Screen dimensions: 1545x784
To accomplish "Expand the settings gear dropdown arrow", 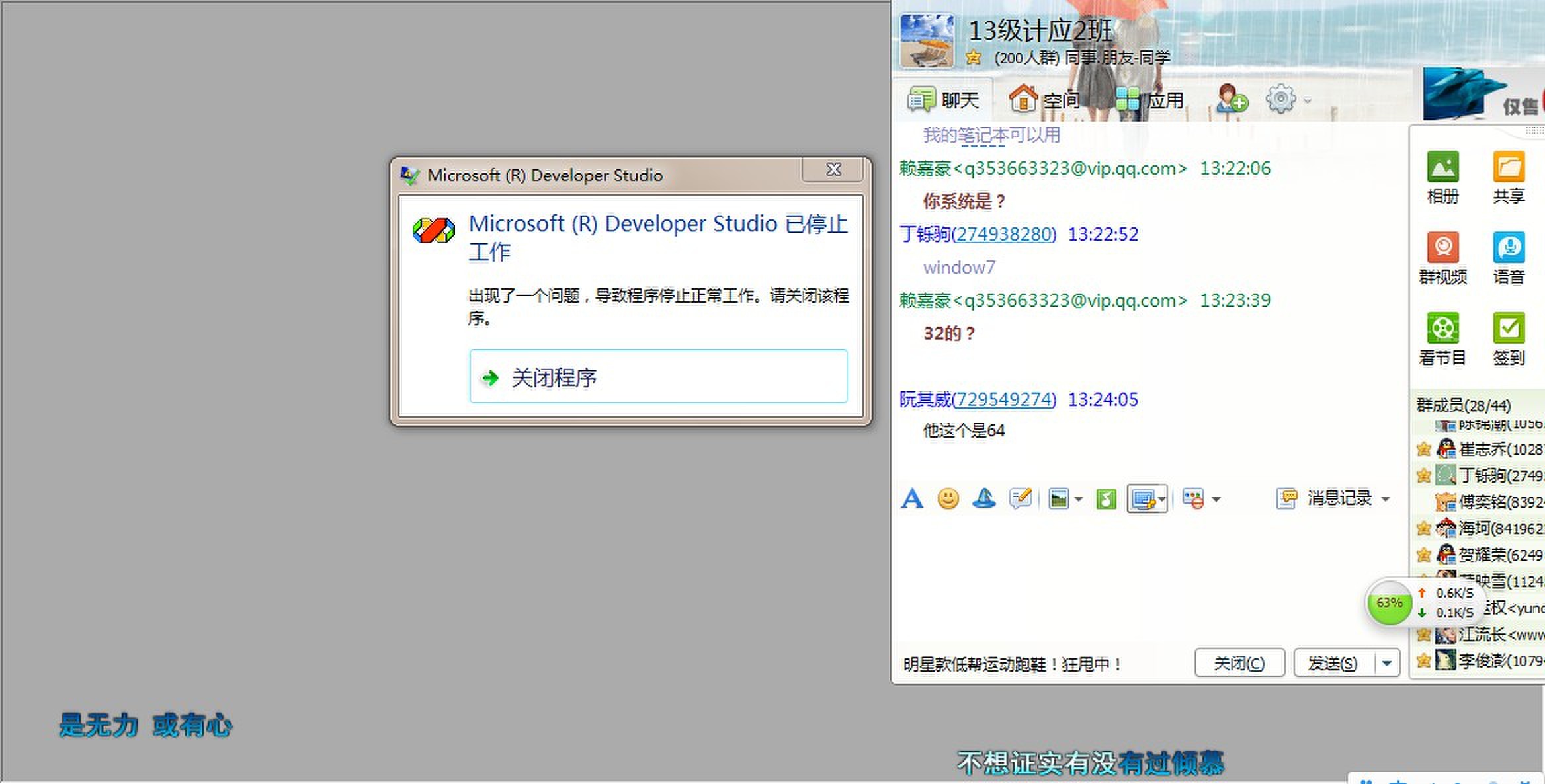I will [1308, 100].
